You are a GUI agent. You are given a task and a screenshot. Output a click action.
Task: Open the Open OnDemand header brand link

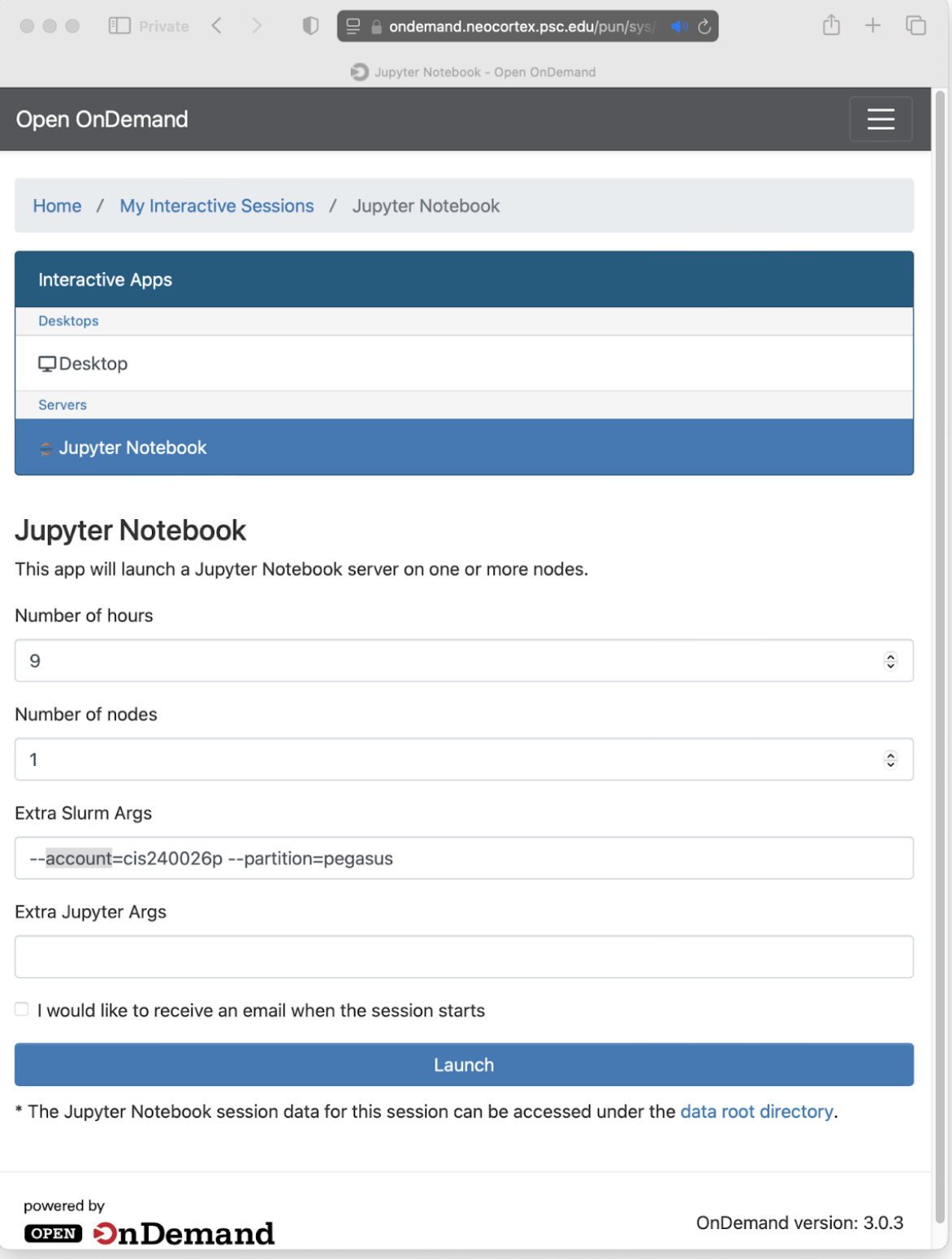click(x=102, y=119)
